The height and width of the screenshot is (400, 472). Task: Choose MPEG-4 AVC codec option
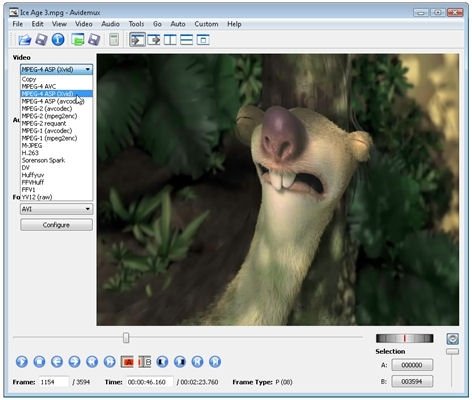(57, 86)
